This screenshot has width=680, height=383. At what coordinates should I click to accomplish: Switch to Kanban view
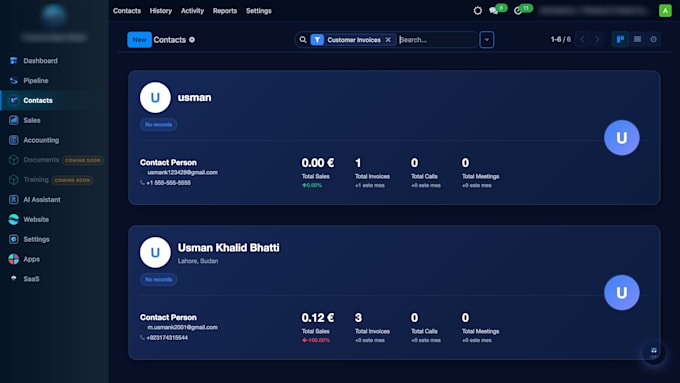point(620,39)
